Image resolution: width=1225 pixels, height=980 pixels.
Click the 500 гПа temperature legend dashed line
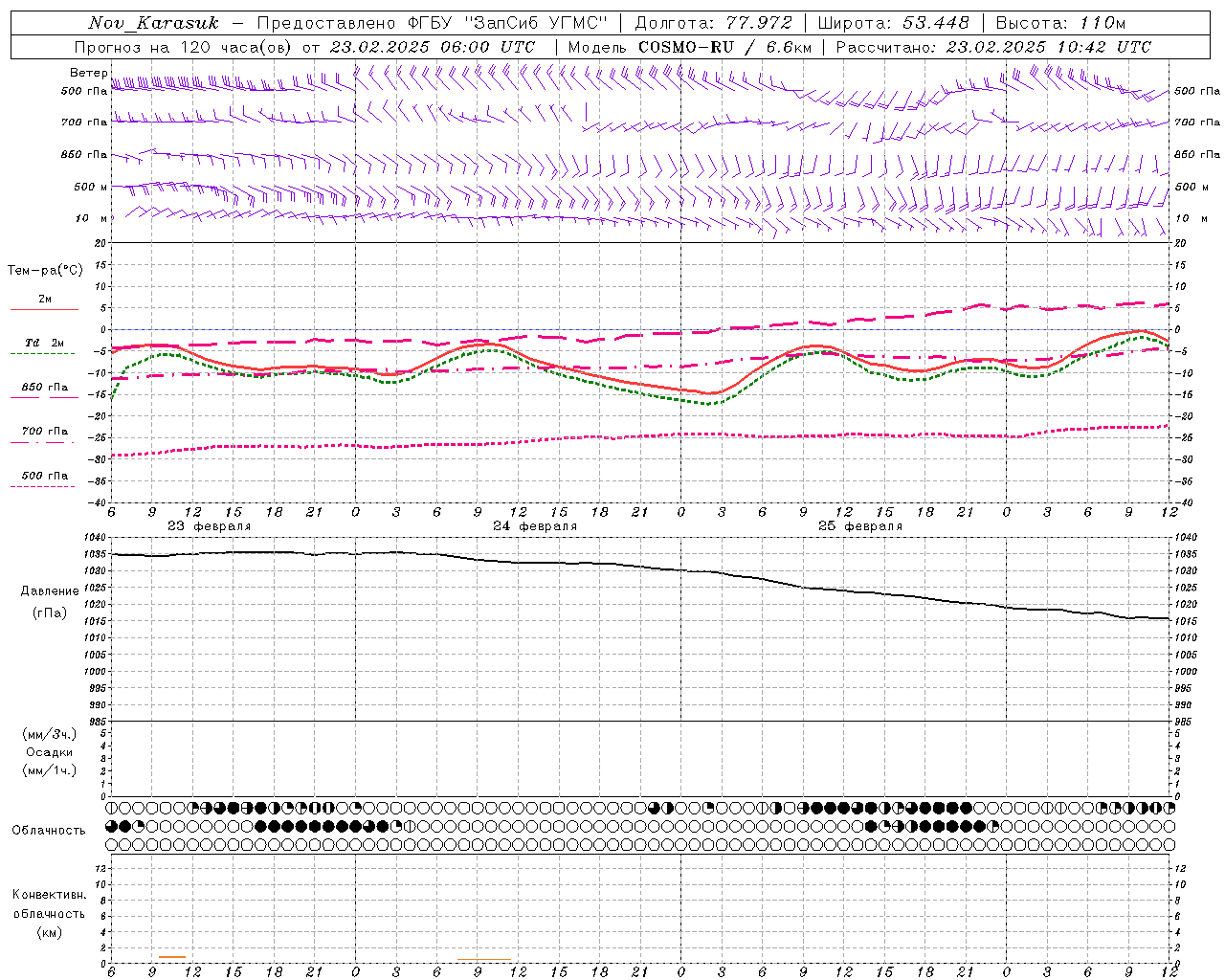43,486
